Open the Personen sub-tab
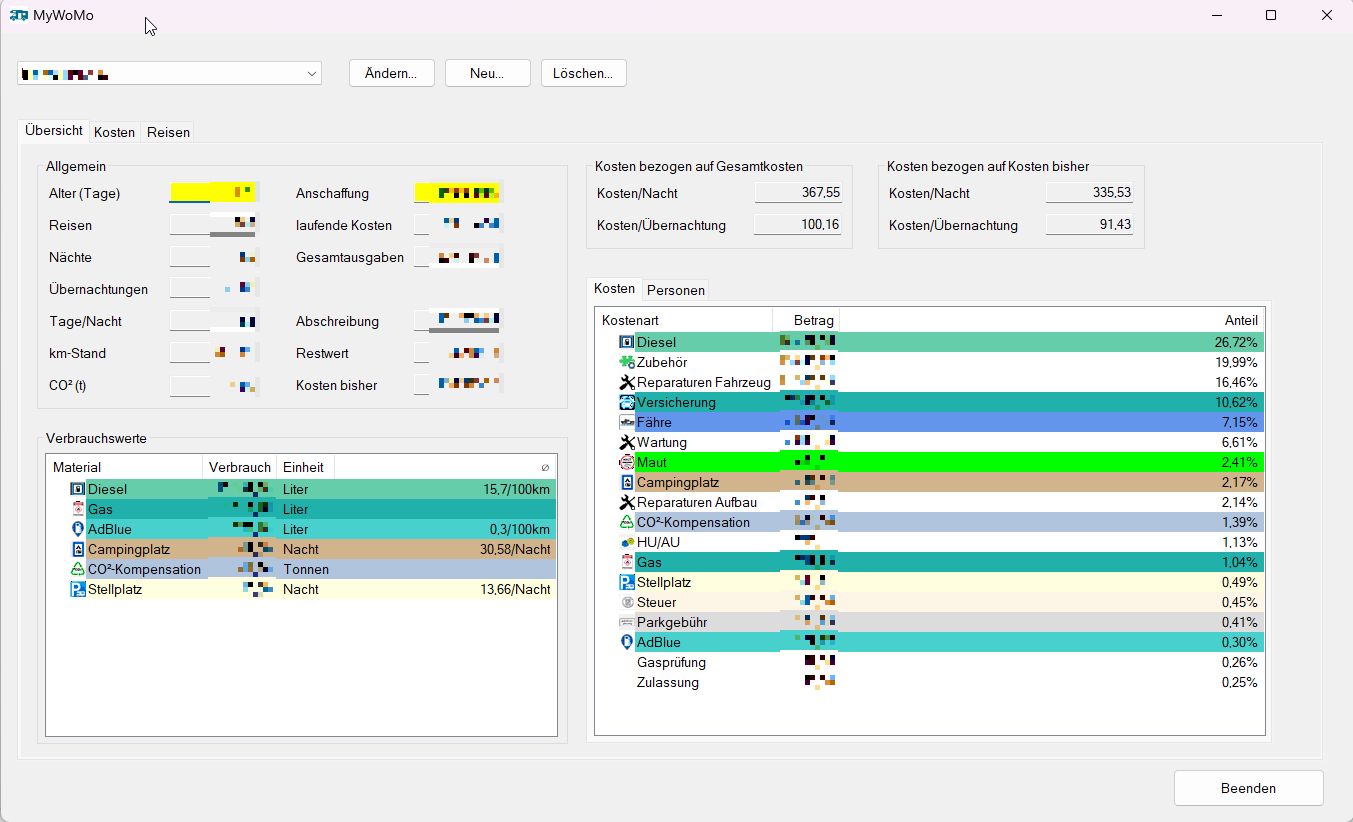The width and height of the screenshot is (1353, 822). (x=676, y=290)
